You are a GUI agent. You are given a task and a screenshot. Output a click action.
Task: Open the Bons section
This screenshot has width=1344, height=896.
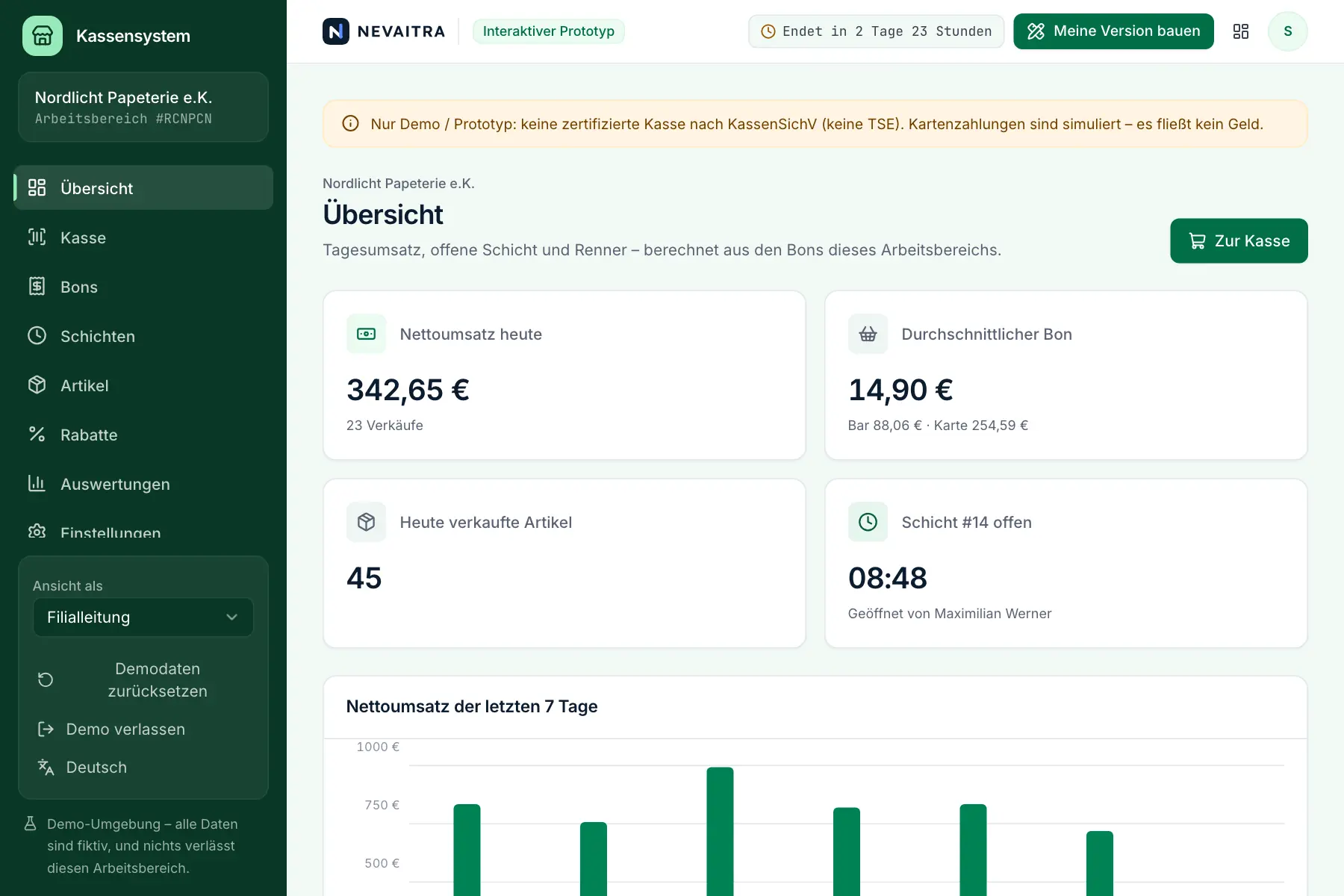point(143,287)
